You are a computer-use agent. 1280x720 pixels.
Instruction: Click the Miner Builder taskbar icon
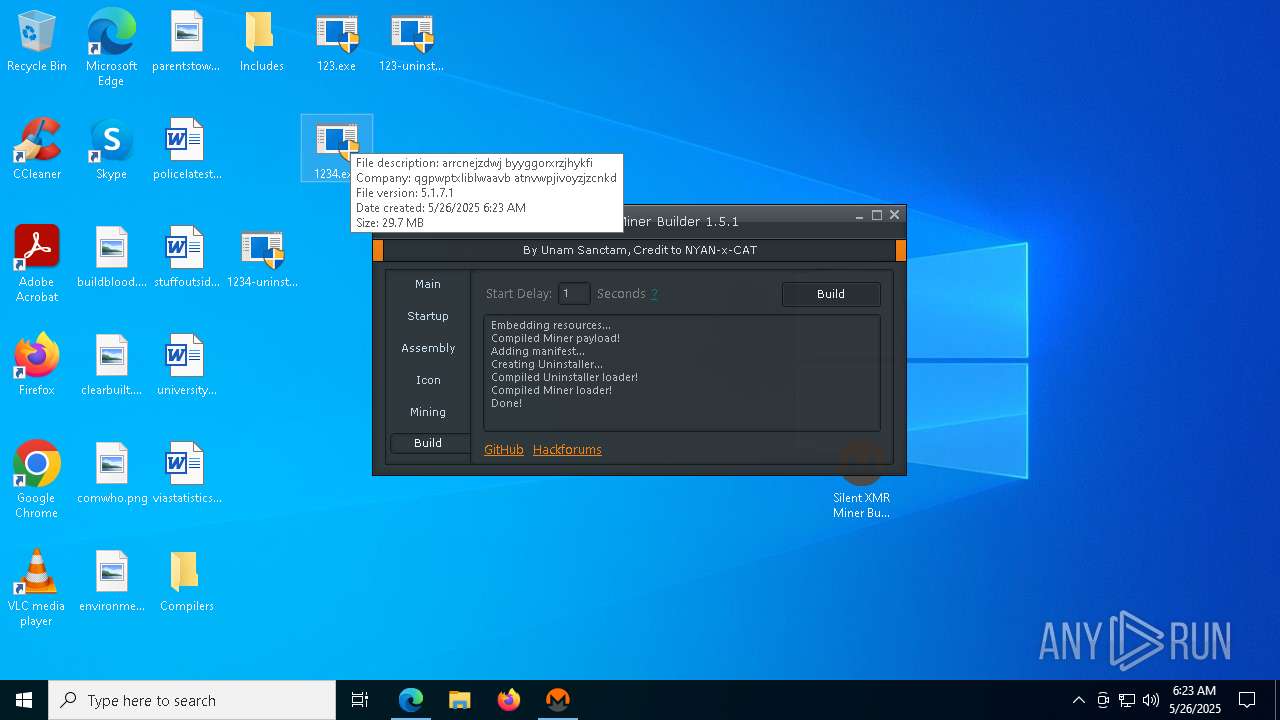[558, 700]
